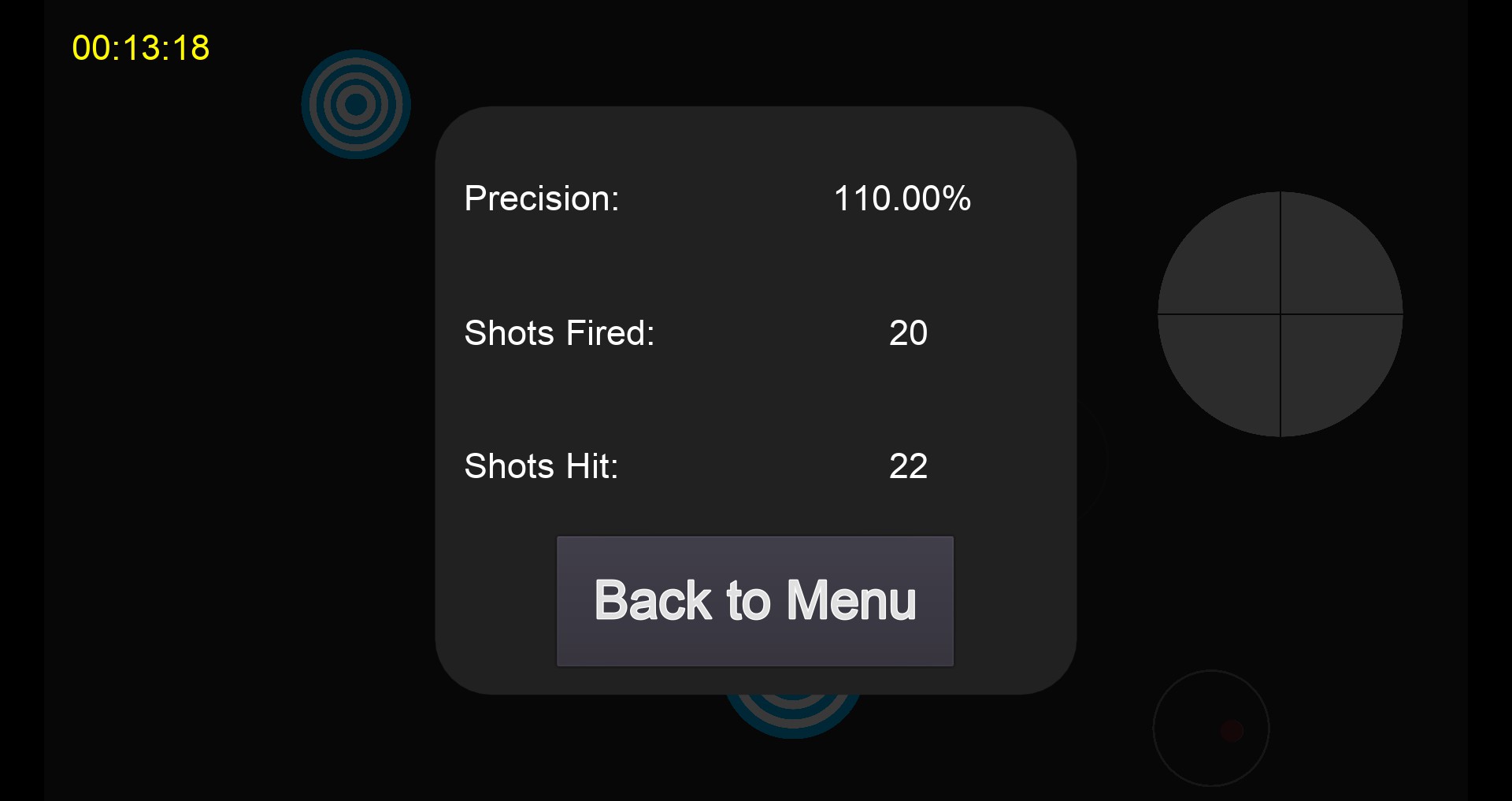Click the center intersection of the crosshair scope

[x=1280, y=314]
